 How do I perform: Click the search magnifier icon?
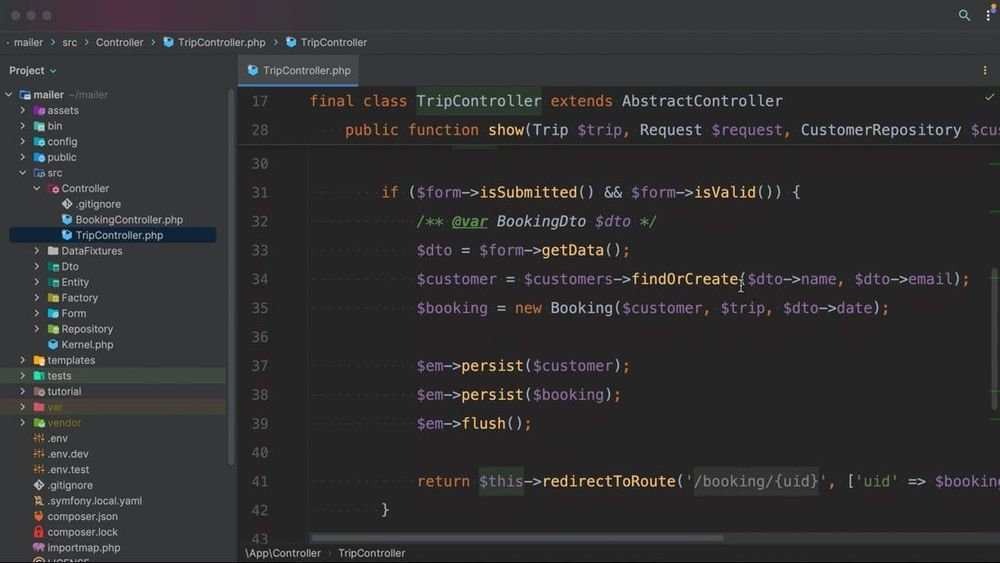(964, 15)
